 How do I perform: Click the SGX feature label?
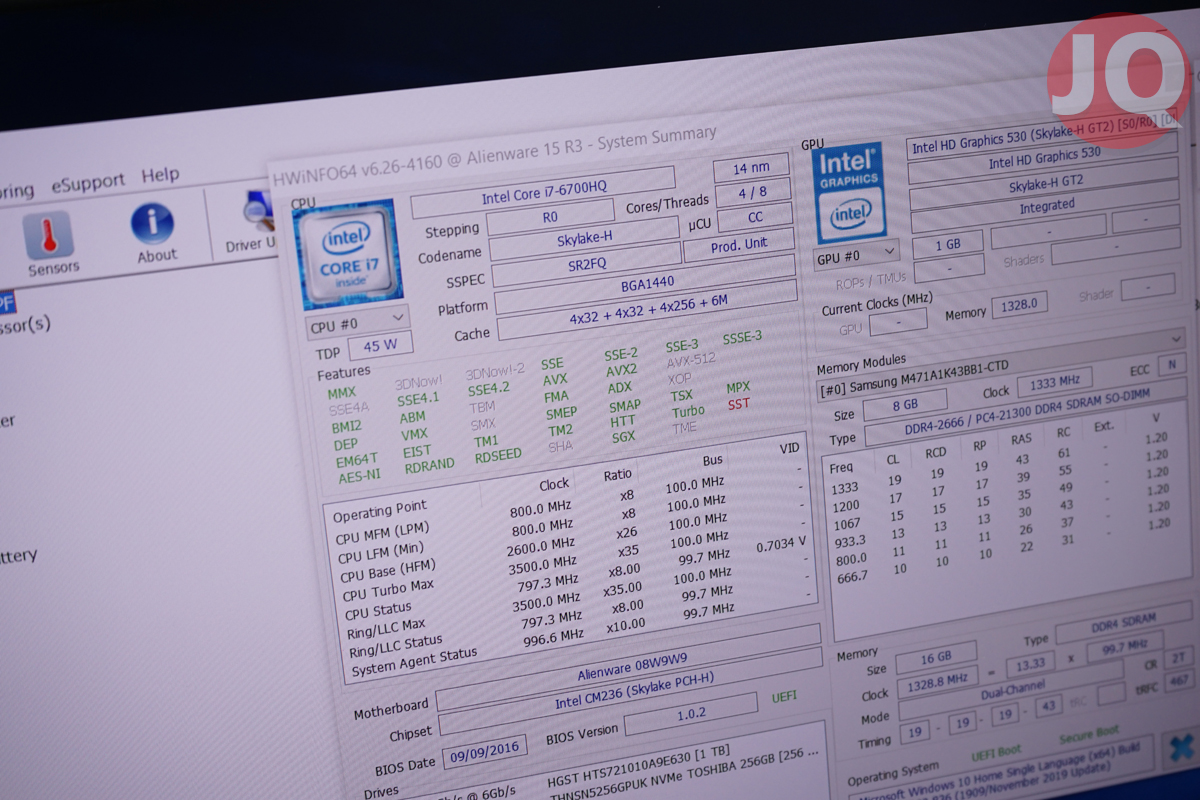coord(624,437)
